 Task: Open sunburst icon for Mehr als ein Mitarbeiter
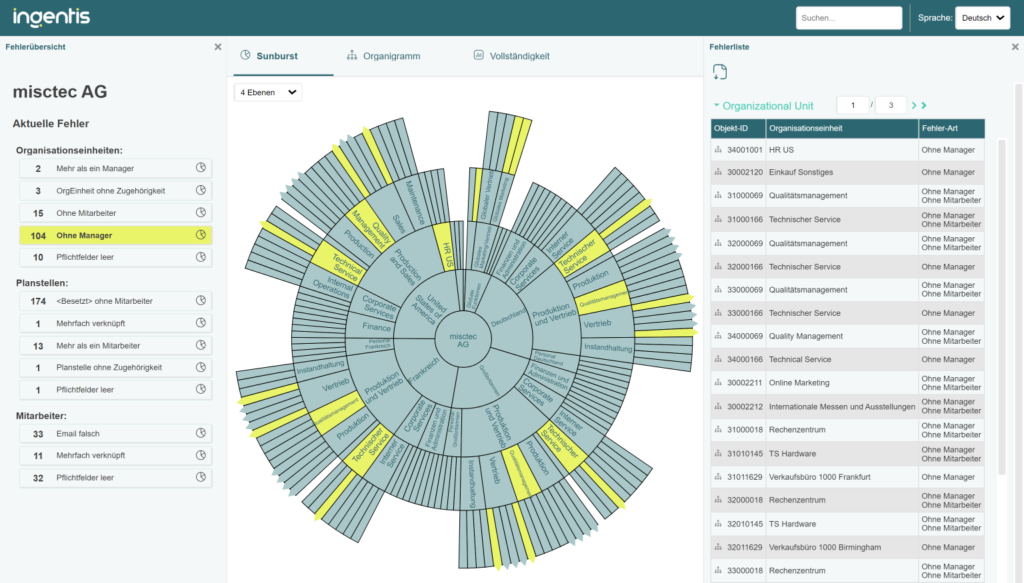point(200,345)
